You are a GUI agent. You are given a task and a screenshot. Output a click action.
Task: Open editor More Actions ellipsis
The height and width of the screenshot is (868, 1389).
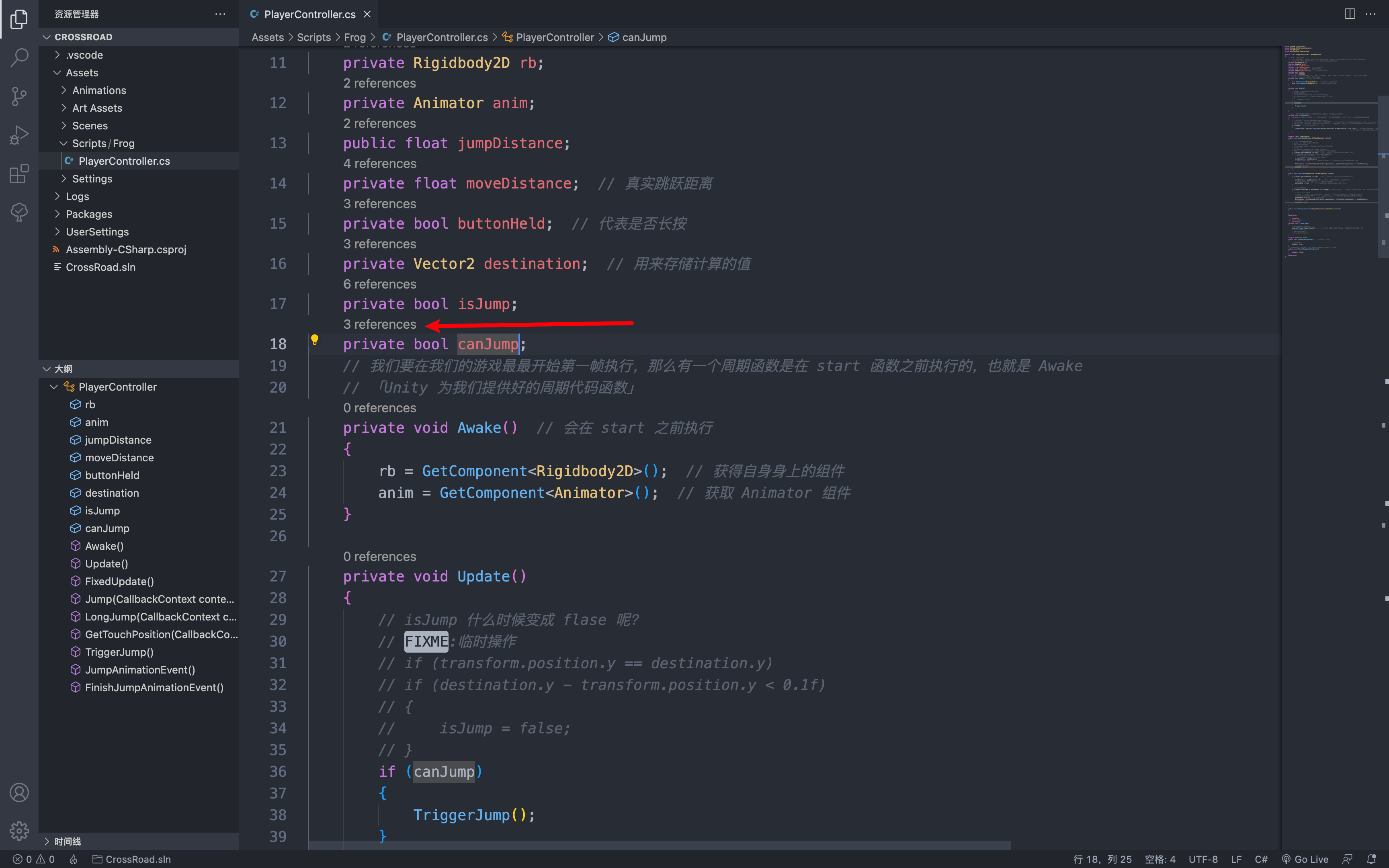[1371, 14]
